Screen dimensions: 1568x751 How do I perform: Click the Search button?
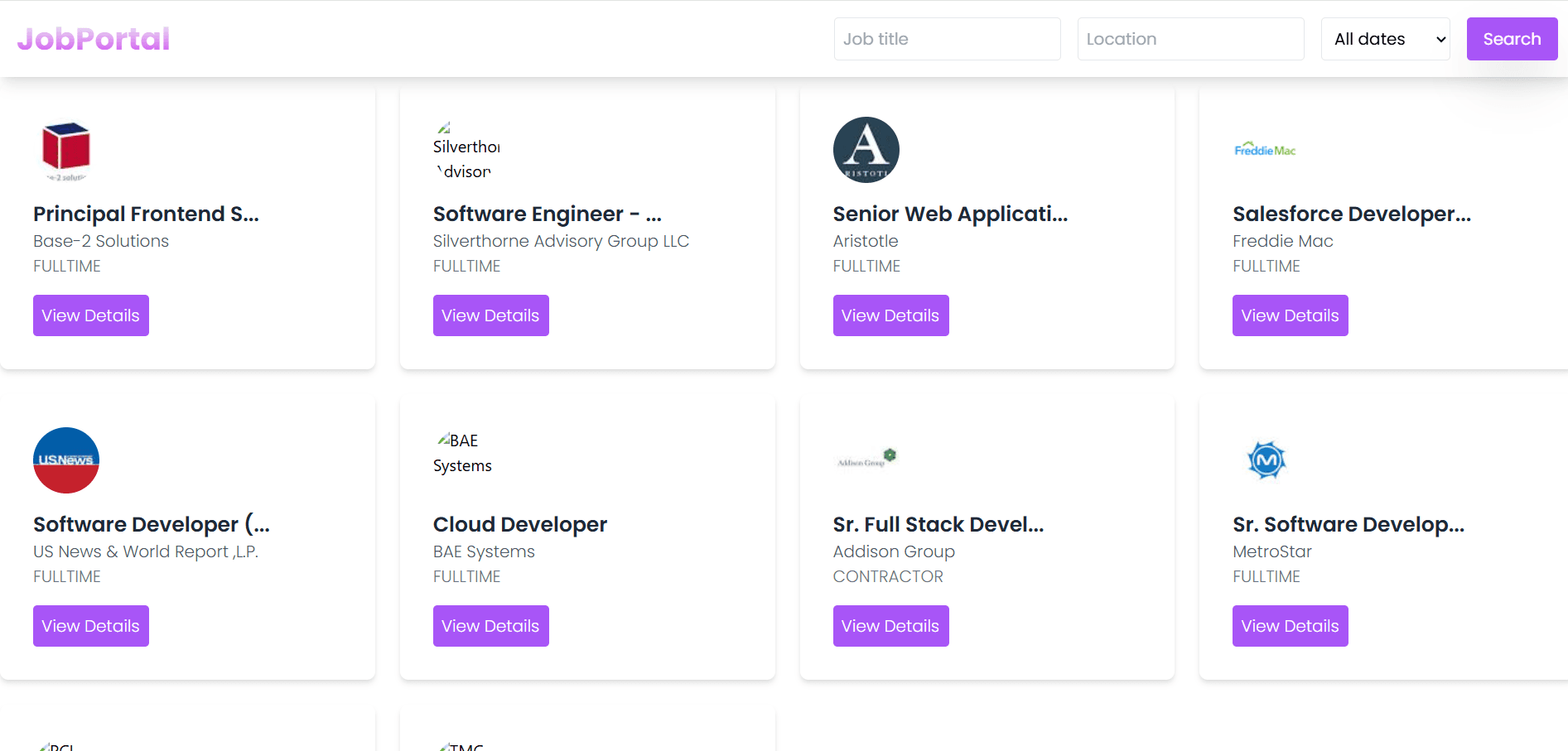tap(1512, 38)
